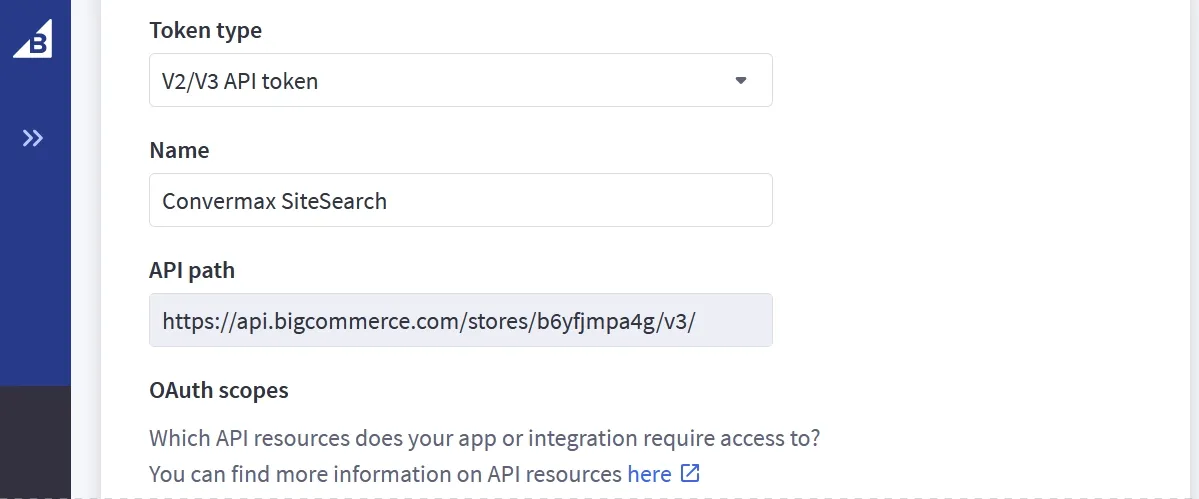The width and height of the screenshot is (1199, 499).
Task: Expand the sidebar with double chevron
Action: [x=33, y=138]
